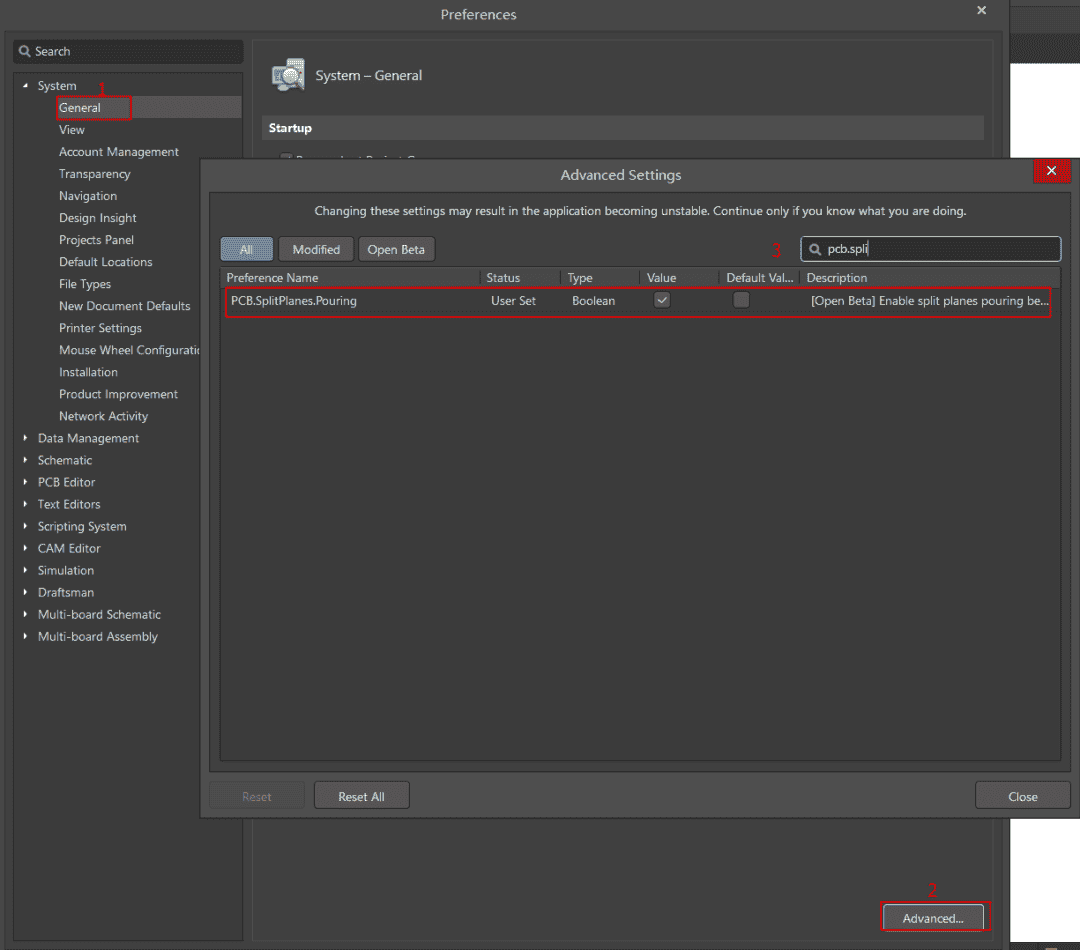The width and height of the screenshot is (1080, 950).
Task: Open File Types settings
Action: tap(85, 284)
